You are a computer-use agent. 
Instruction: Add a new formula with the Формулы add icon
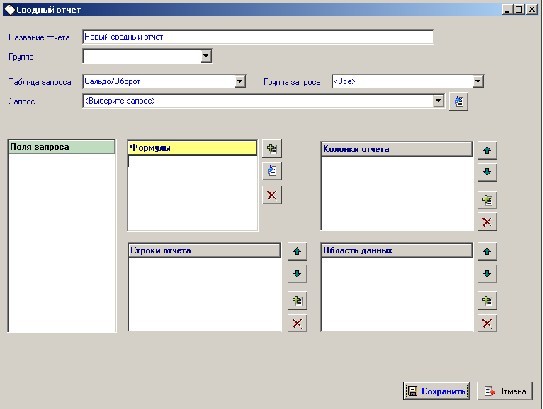click(x=272, y=149)
